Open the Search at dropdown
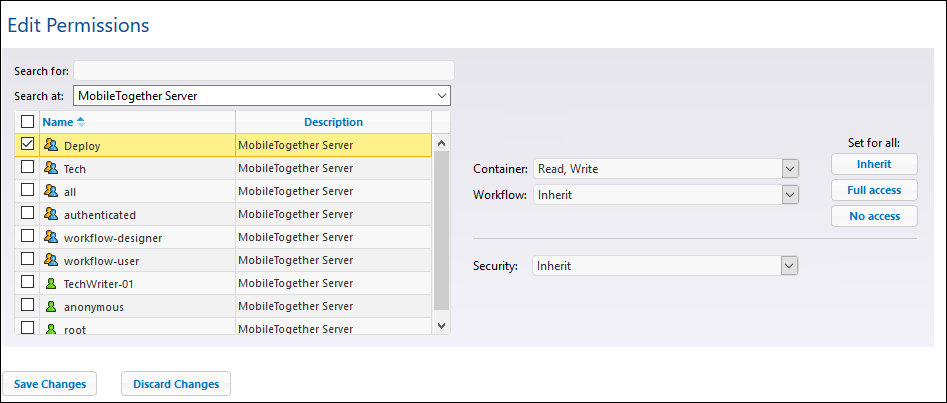This screenshot has width=947, height=403. coord(443,96)
